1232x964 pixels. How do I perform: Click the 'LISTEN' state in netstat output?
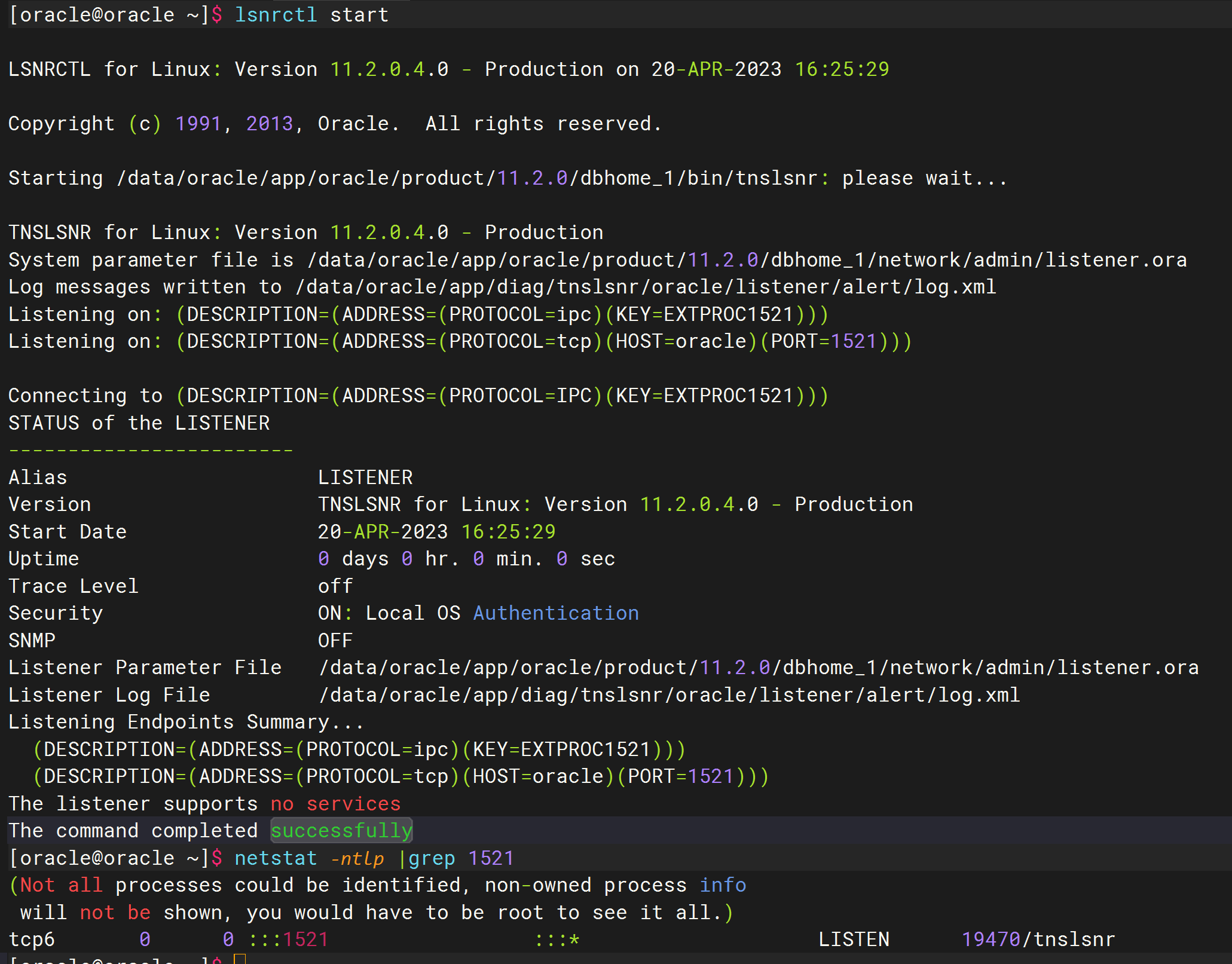854,939
